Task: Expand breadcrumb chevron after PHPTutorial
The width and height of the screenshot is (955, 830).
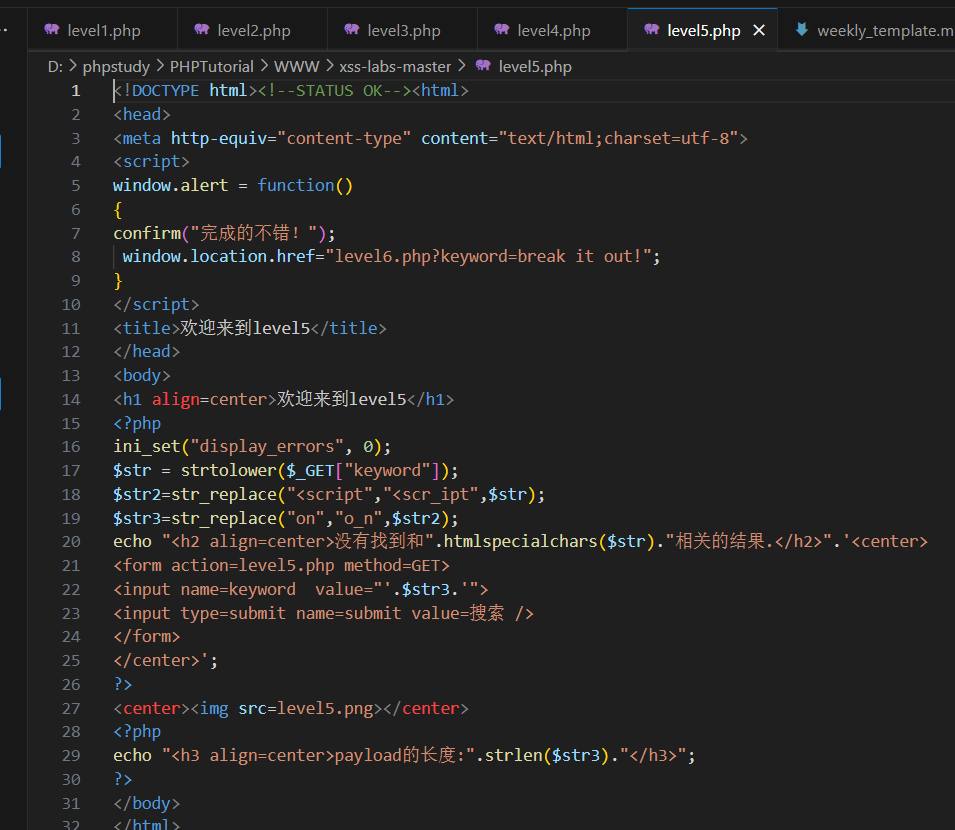Action: coord(264,66)
